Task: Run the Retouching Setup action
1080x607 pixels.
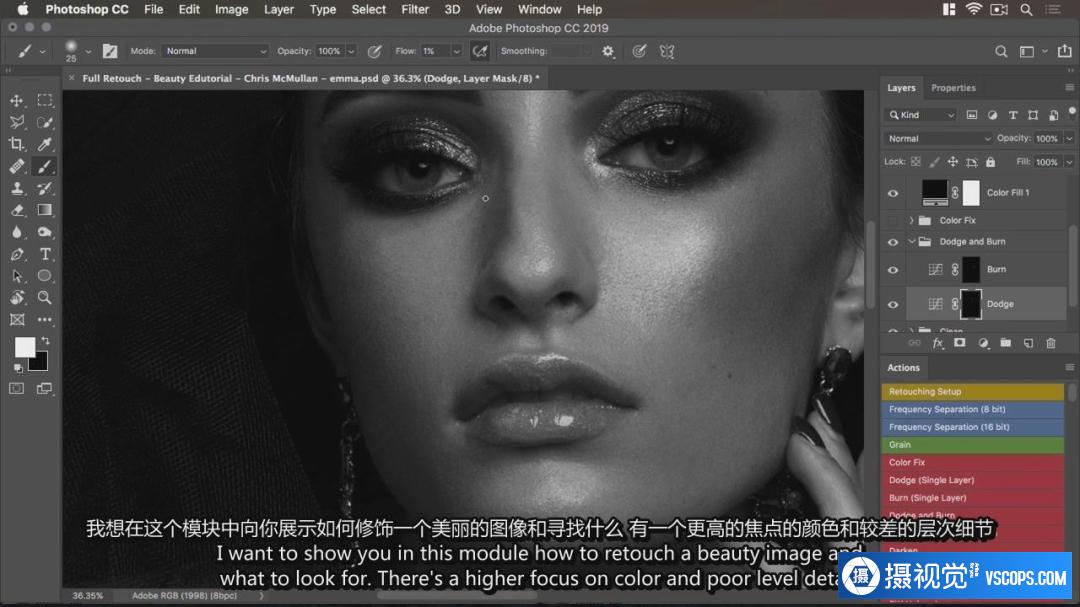Action: pos(973,391)
